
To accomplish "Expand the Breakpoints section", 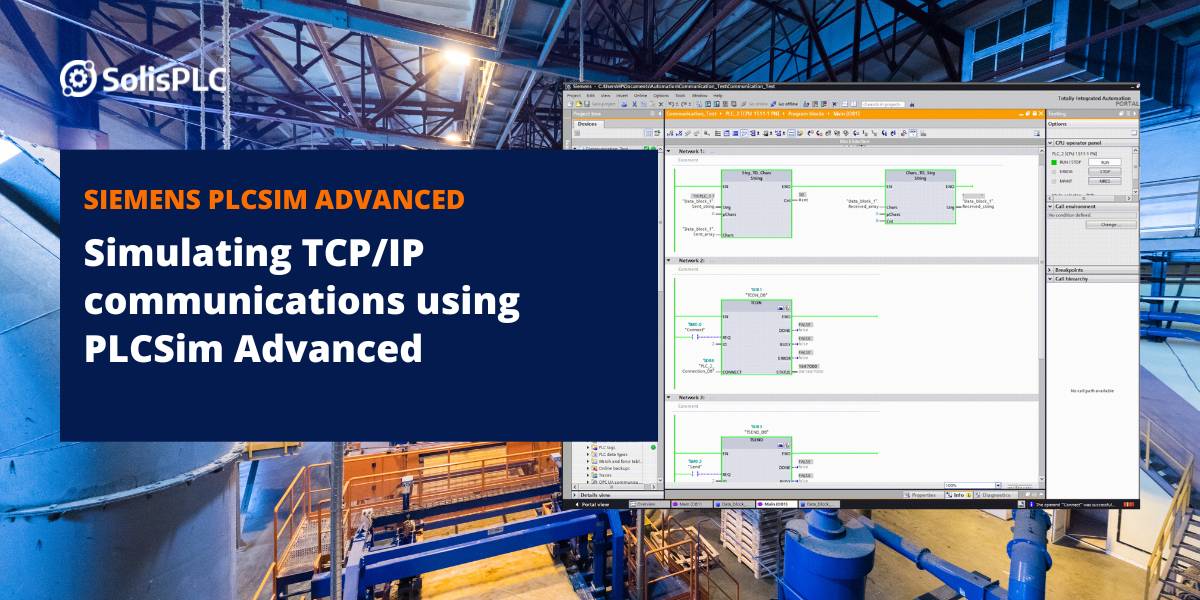I will click(x=1050, y=270).
